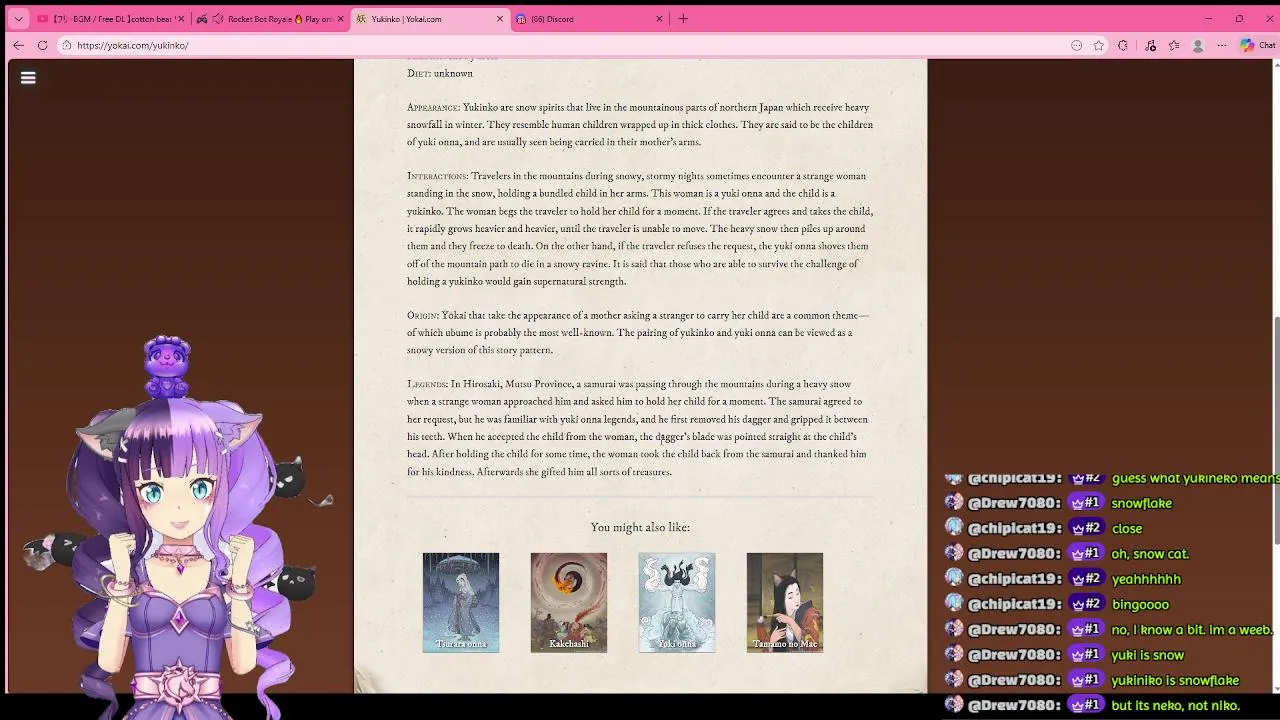
Task: Open the Kakehashi related article thumbnail
Action: [569, 602]
